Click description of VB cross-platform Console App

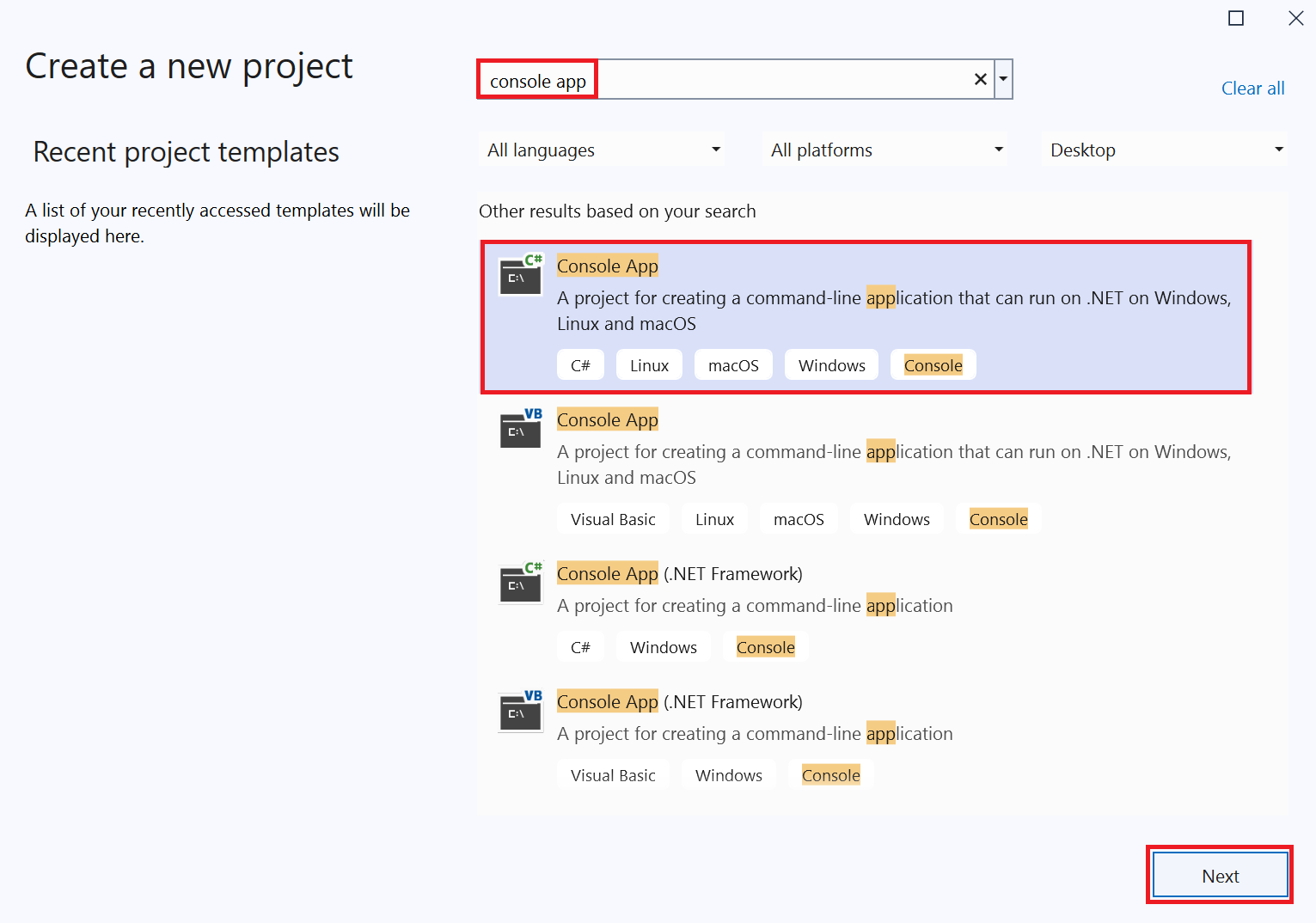coord(894,465)
